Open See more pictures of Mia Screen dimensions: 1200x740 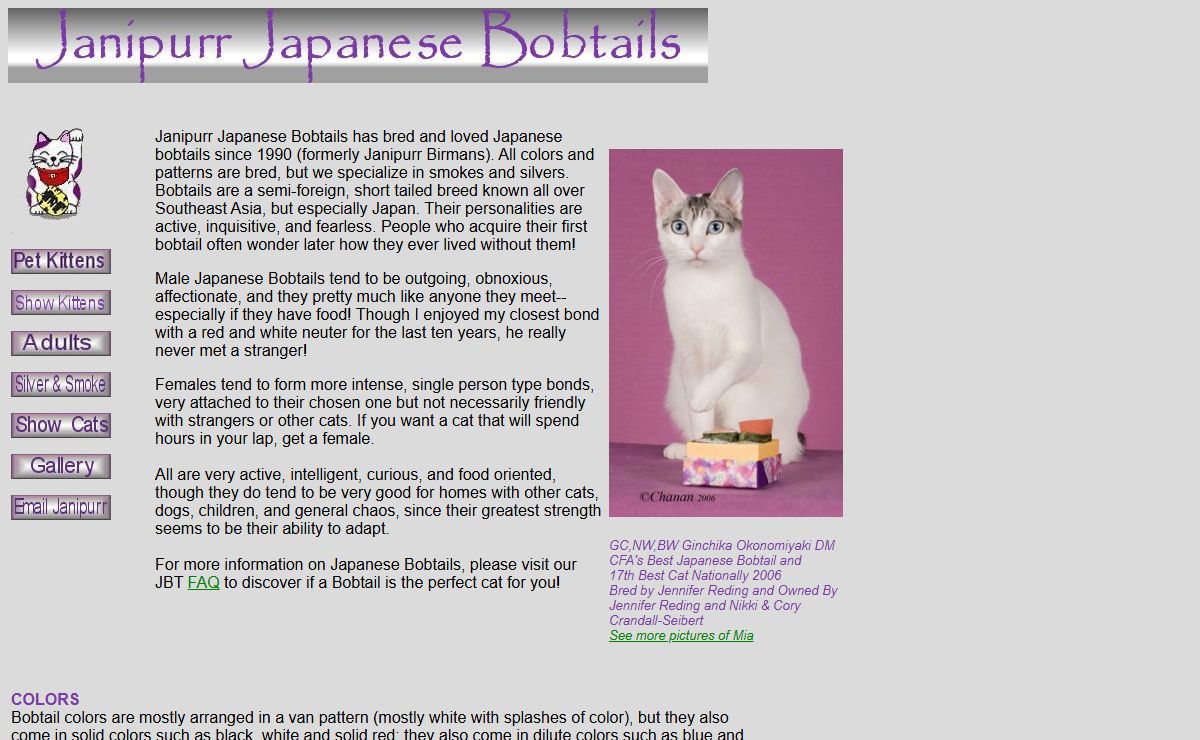point(681,636)
